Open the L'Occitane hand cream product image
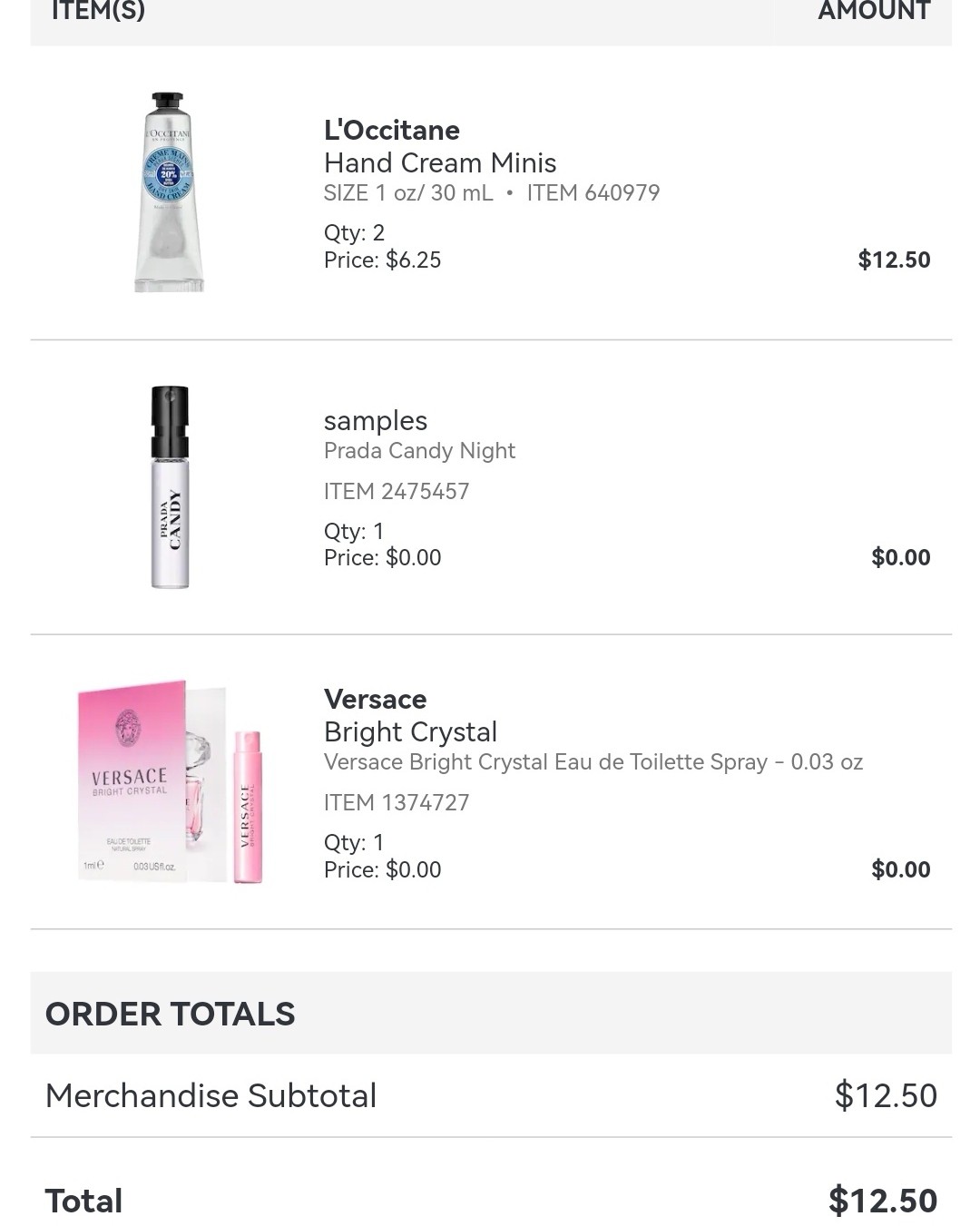 coord(169,192)
